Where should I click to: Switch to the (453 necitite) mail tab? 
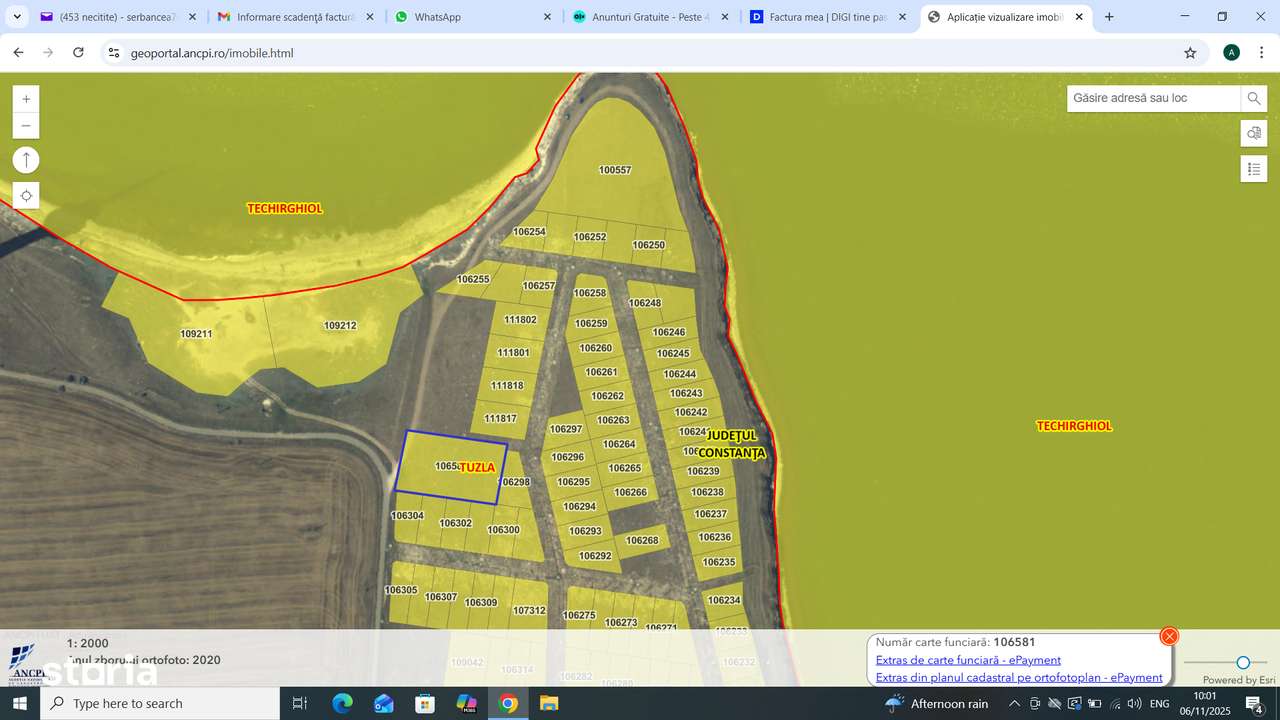pos(120,17)
